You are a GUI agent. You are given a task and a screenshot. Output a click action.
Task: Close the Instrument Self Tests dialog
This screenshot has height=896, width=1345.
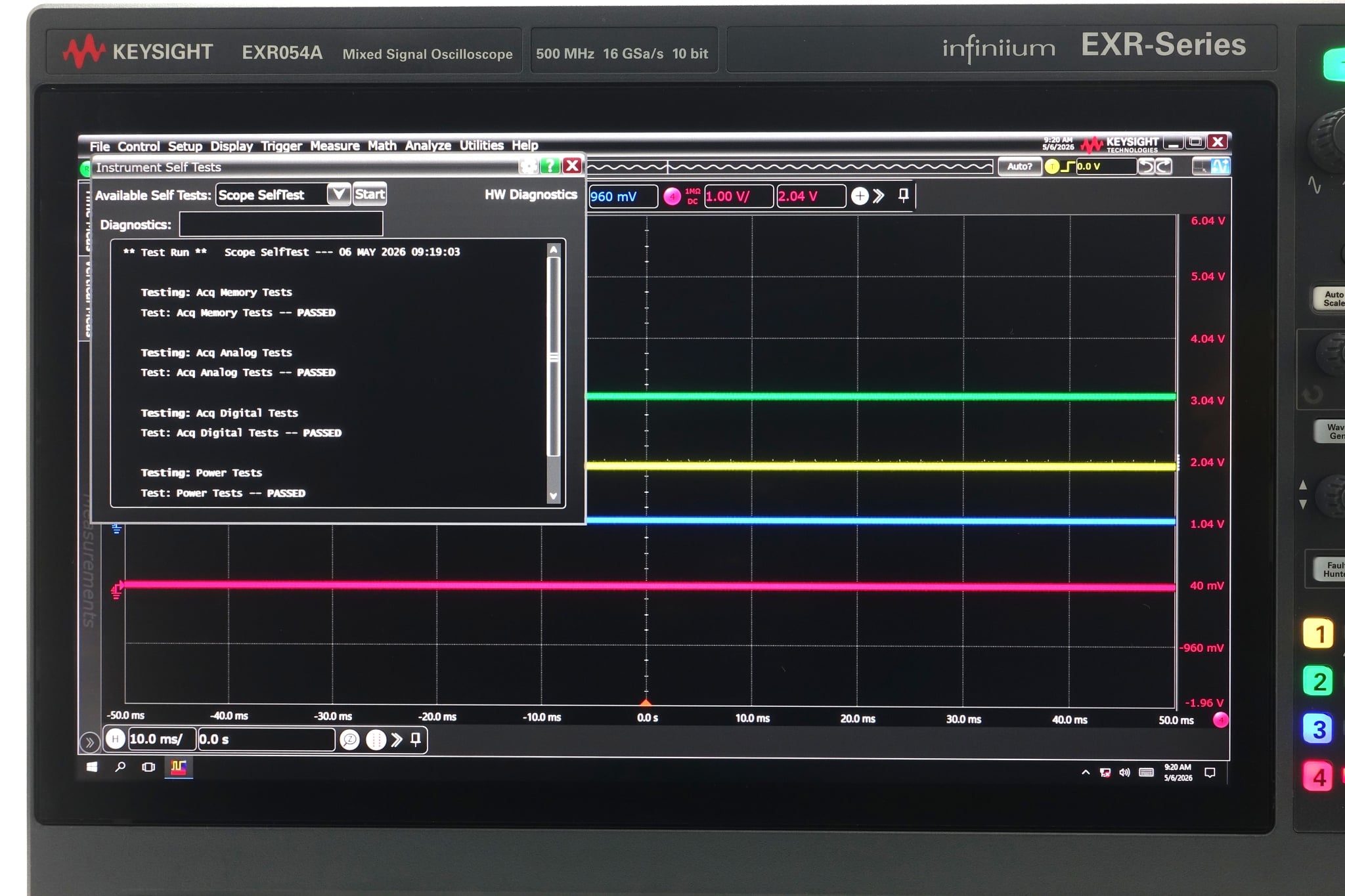572,166
